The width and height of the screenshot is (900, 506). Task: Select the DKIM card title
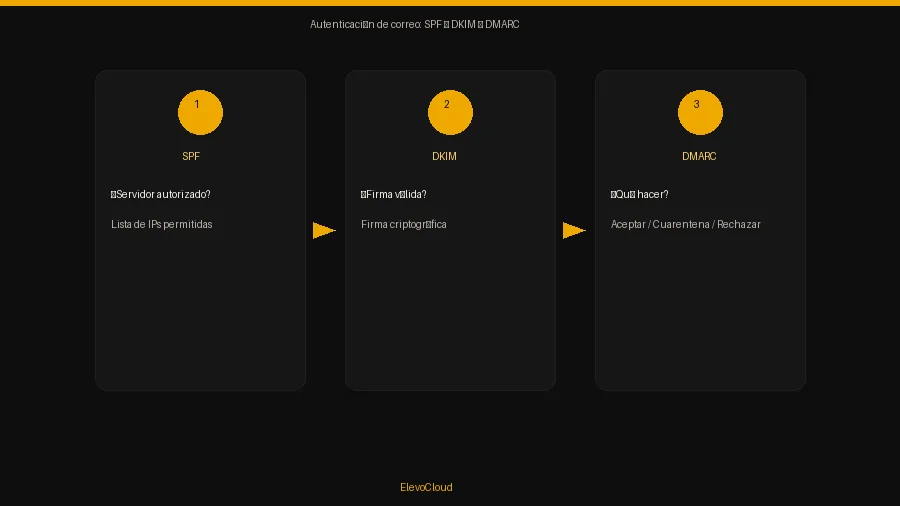(x=444, y=156)
